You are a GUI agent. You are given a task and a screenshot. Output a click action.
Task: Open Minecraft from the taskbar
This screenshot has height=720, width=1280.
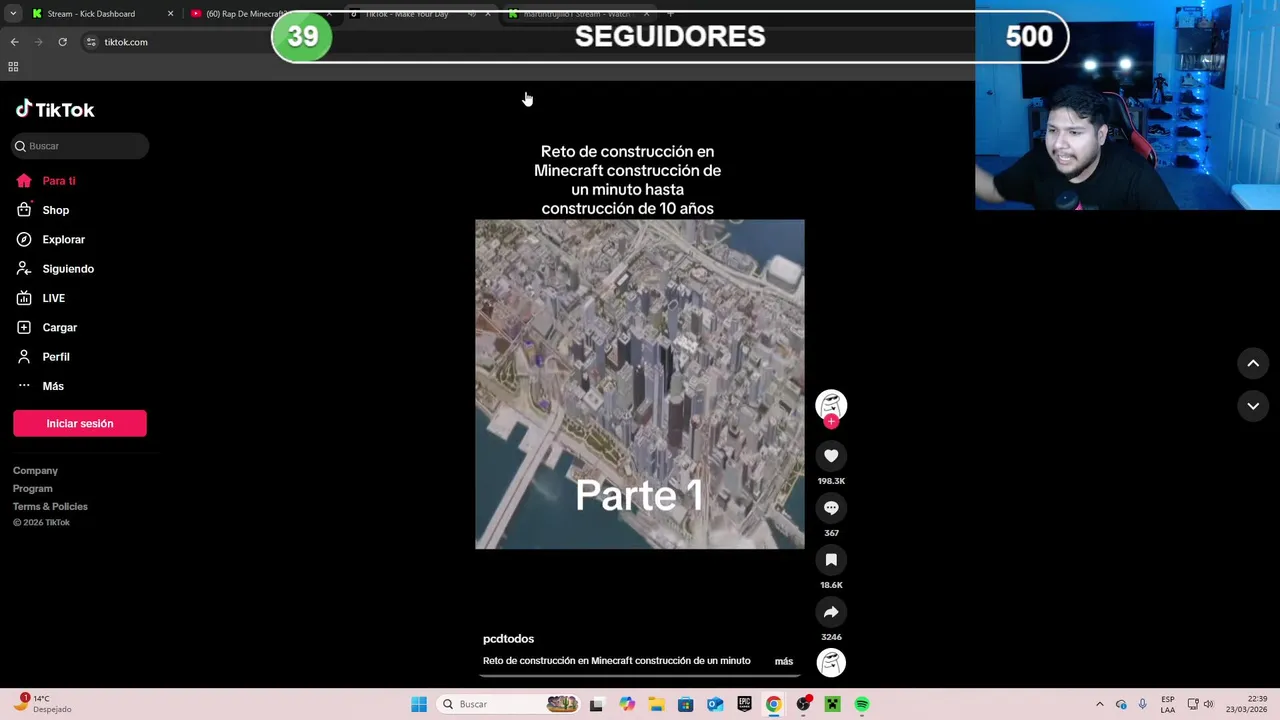832,704
